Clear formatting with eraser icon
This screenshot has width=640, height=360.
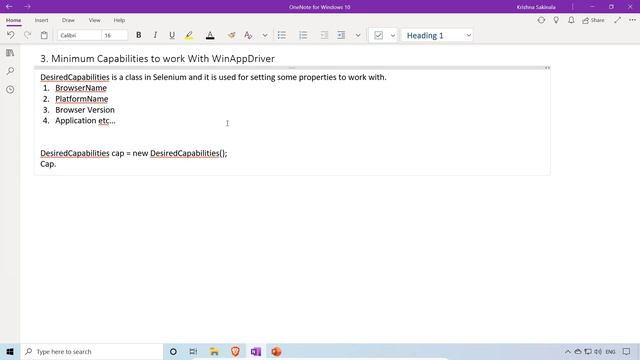click(x=231, y=36)
